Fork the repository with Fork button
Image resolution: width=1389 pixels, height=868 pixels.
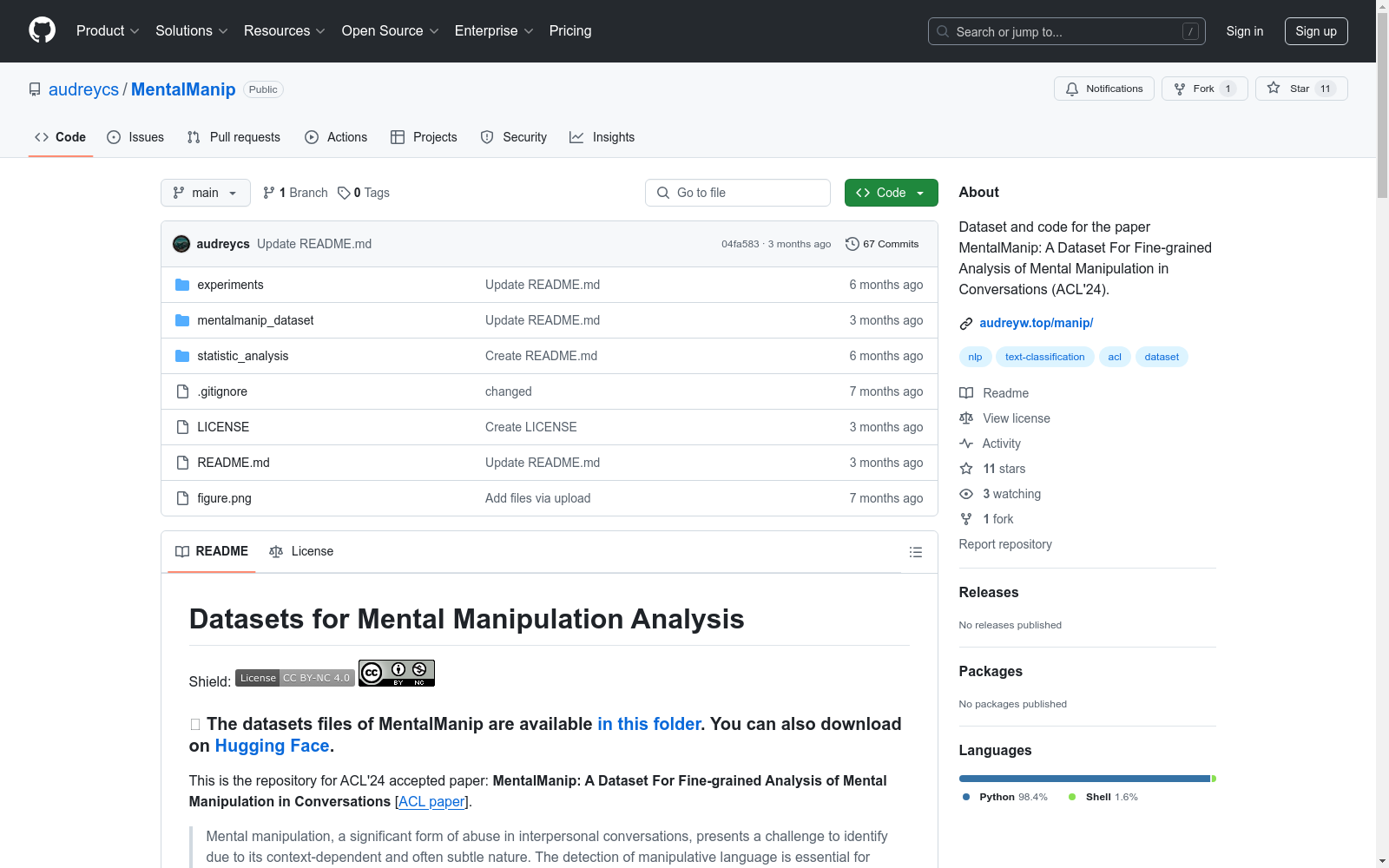(x=1204, y=89)
